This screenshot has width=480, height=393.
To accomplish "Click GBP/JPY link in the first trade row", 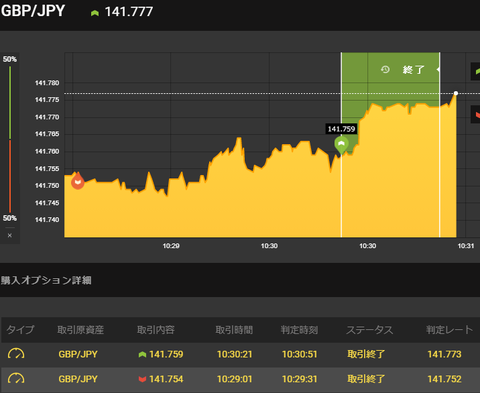I will tap(78, 354).
